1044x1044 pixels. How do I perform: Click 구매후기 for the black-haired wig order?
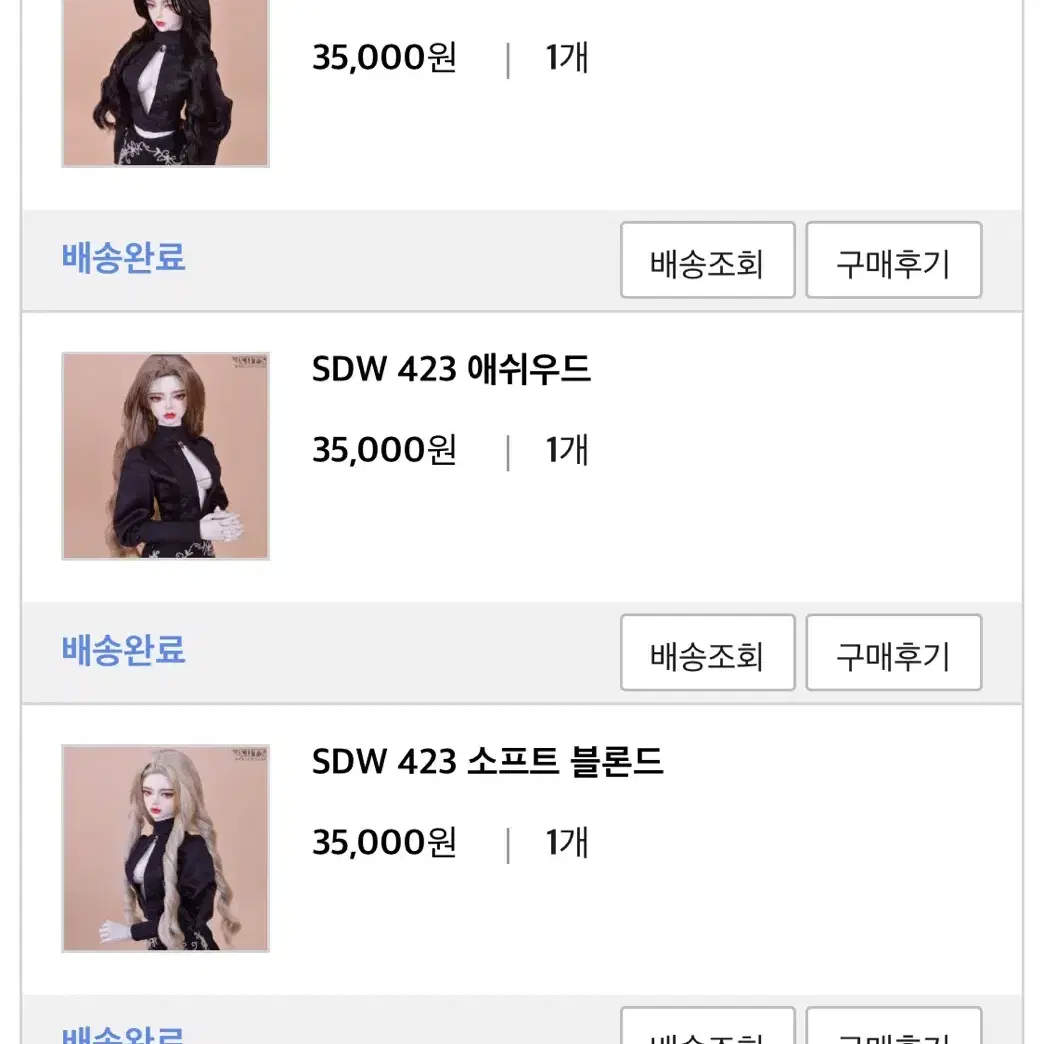pyautogui.click(x=894, y=260)
